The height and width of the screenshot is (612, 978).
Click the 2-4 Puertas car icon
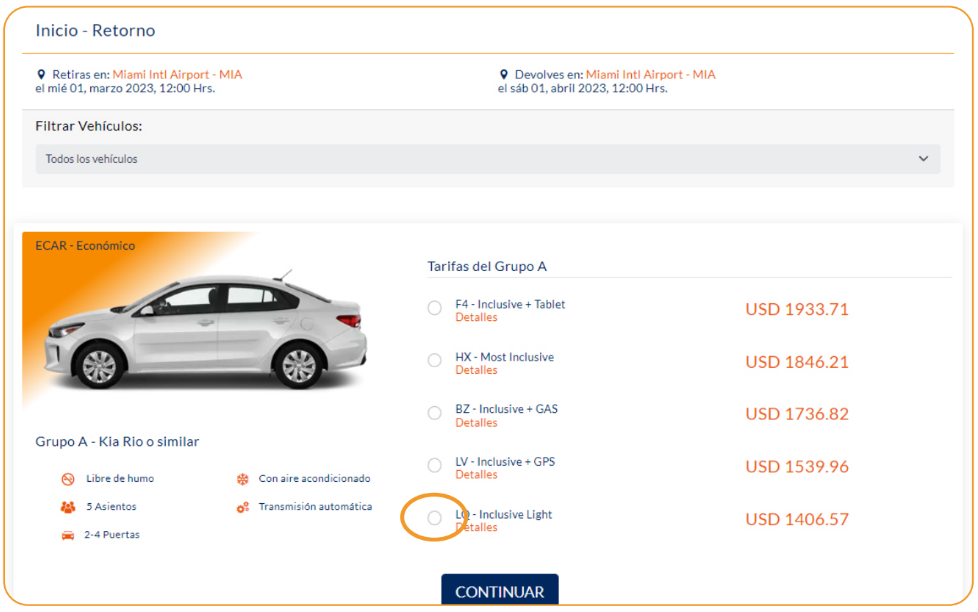click(x=68, y=535)
